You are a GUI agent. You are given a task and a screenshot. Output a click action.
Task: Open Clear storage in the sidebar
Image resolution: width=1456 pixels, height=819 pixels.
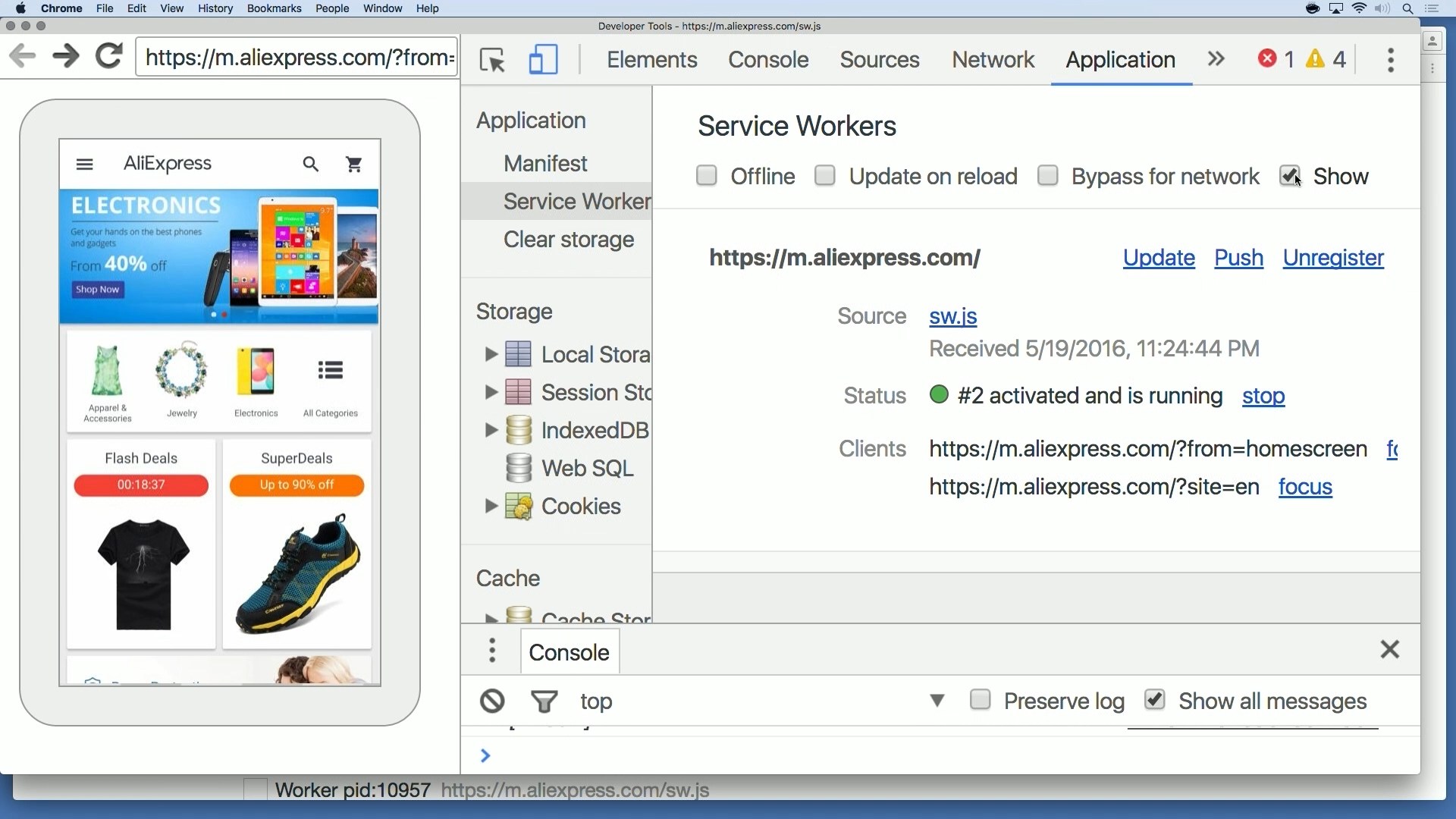[x=569, y=240]
